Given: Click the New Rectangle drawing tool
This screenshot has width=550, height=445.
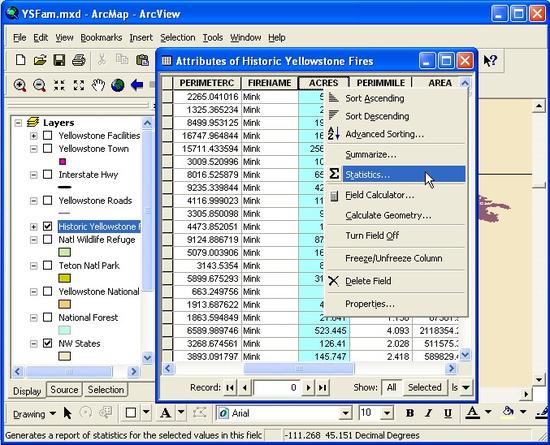Looking at the screenshot, I should click(131, 413).
